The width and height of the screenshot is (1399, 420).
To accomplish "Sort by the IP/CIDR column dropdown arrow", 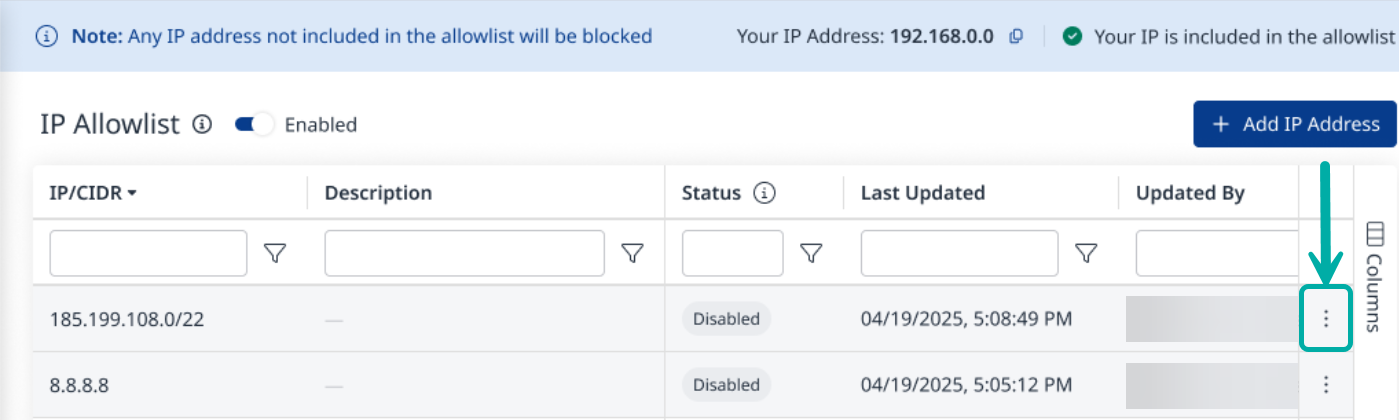I will pyautogui.click(x=132, y=194).
